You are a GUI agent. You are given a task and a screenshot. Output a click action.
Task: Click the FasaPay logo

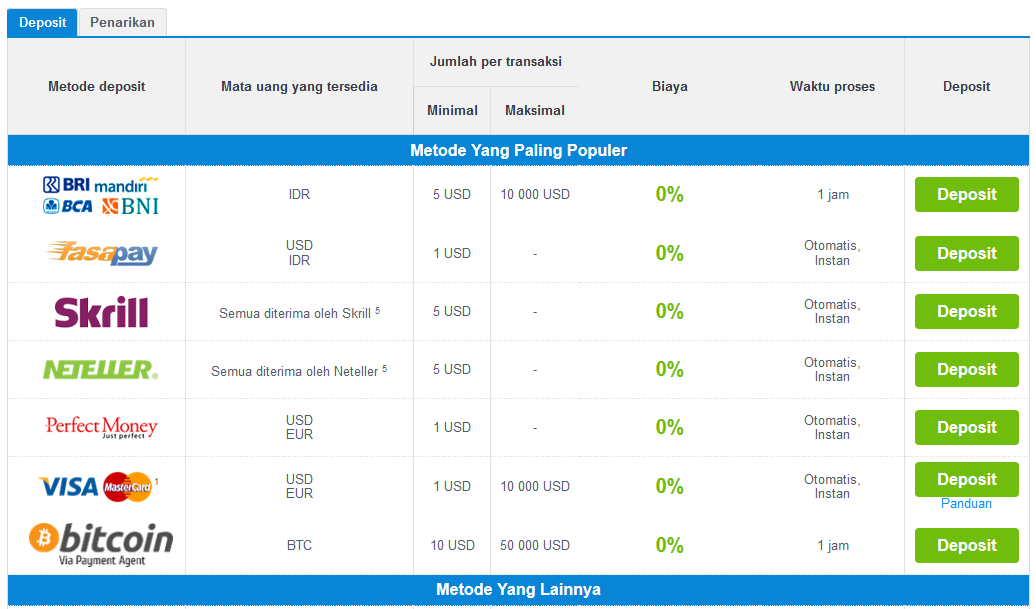click(101, 253)
